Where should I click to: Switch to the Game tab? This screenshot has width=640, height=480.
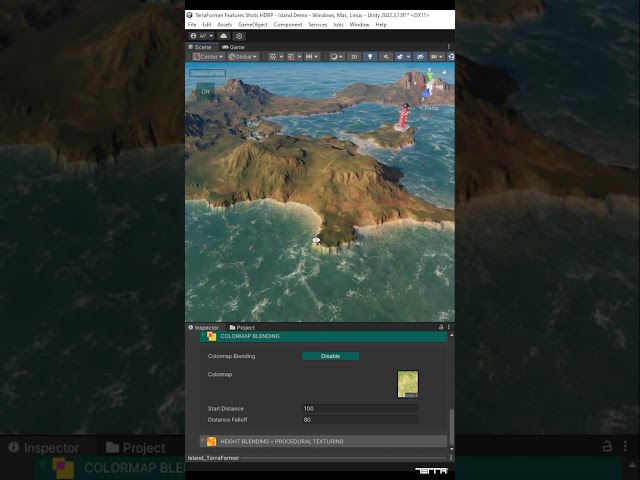tap(233, 47)
